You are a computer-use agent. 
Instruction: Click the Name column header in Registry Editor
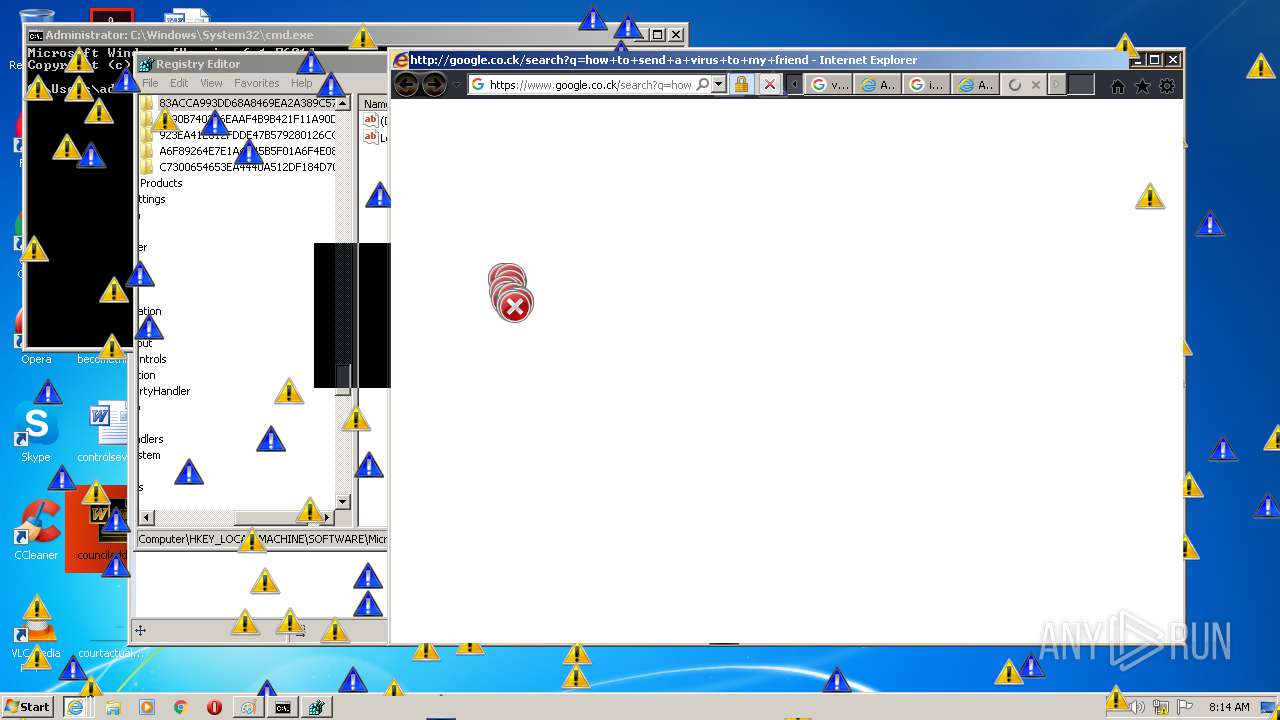click(374, 104)
